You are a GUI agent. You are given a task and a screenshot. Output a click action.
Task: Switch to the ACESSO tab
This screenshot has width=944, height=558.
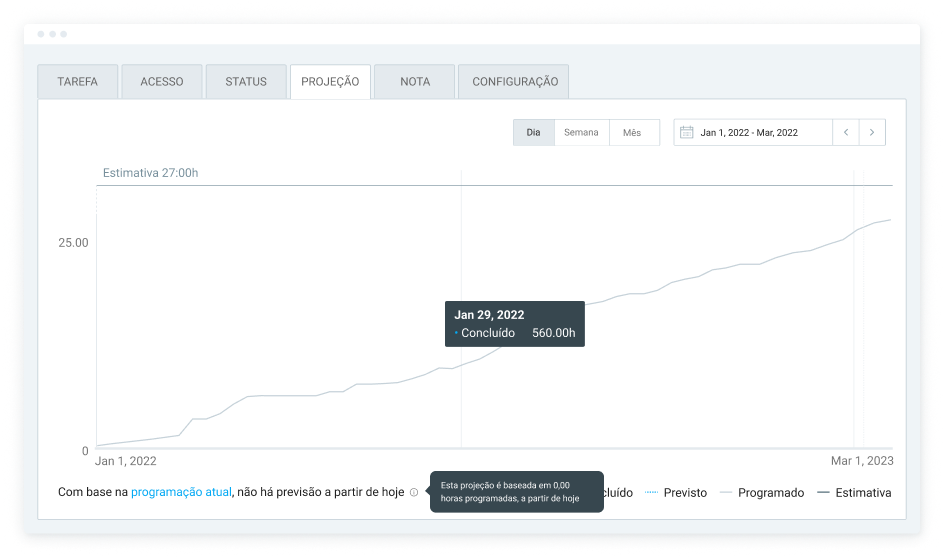[x=162, y=82]
